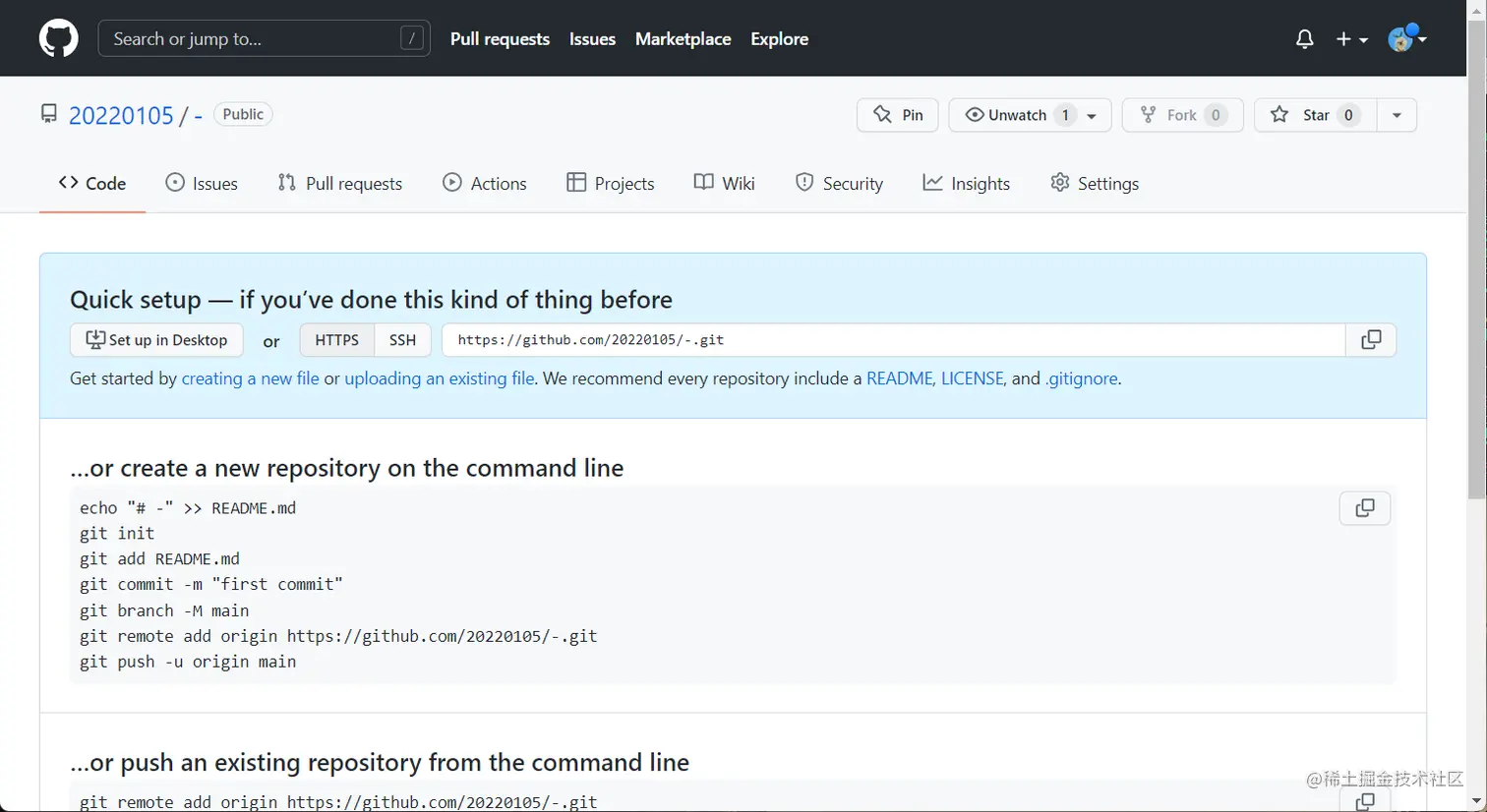Click the repository icon beside 20220105

coord(49,114)
